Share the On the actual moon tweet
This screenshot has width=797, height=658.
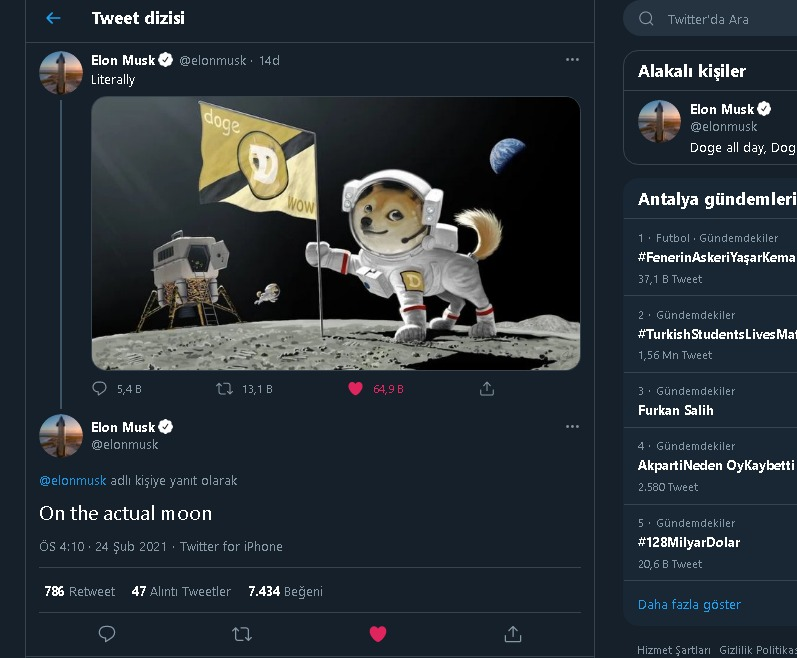[513, 634]
